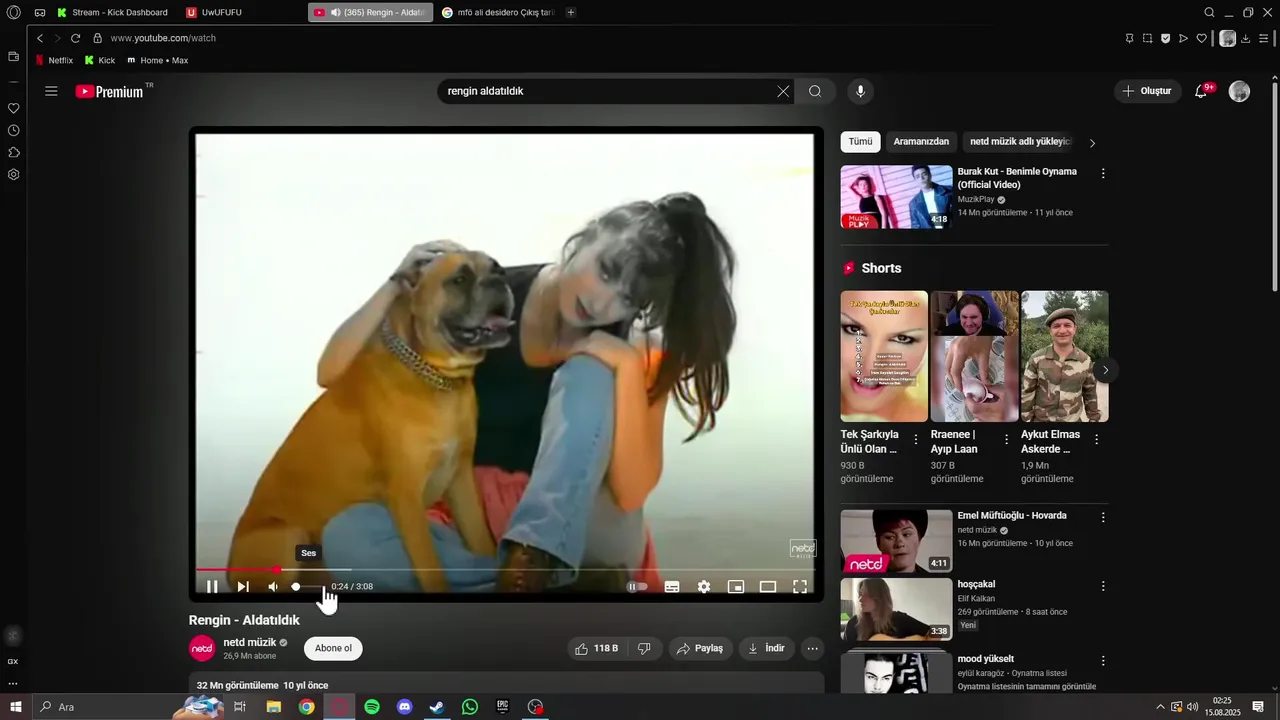The width and height of the screenshot is (1280, 720).
Task: Open Steam from the taskbar
Action: pyautogui.click(x=437, y=707)
